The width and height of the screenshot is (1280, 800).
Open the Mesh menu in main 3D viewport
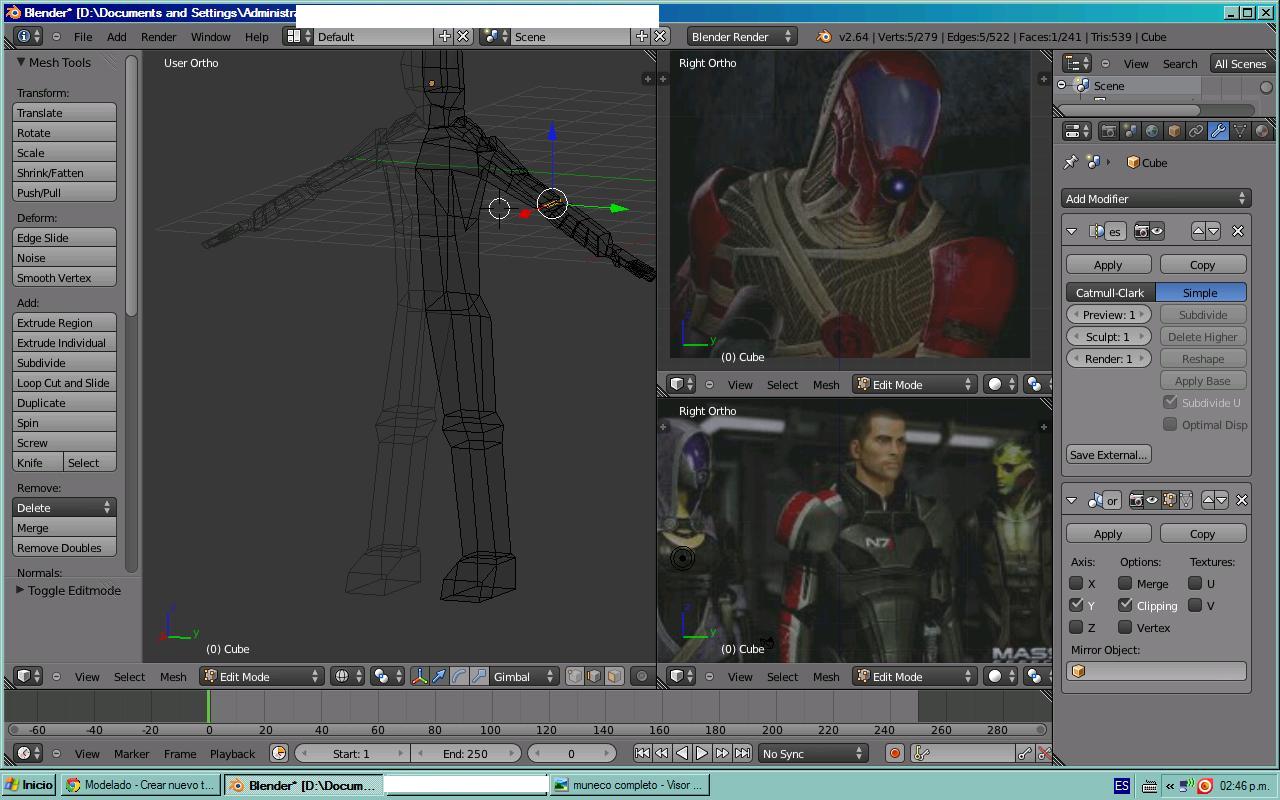[173, 677]
